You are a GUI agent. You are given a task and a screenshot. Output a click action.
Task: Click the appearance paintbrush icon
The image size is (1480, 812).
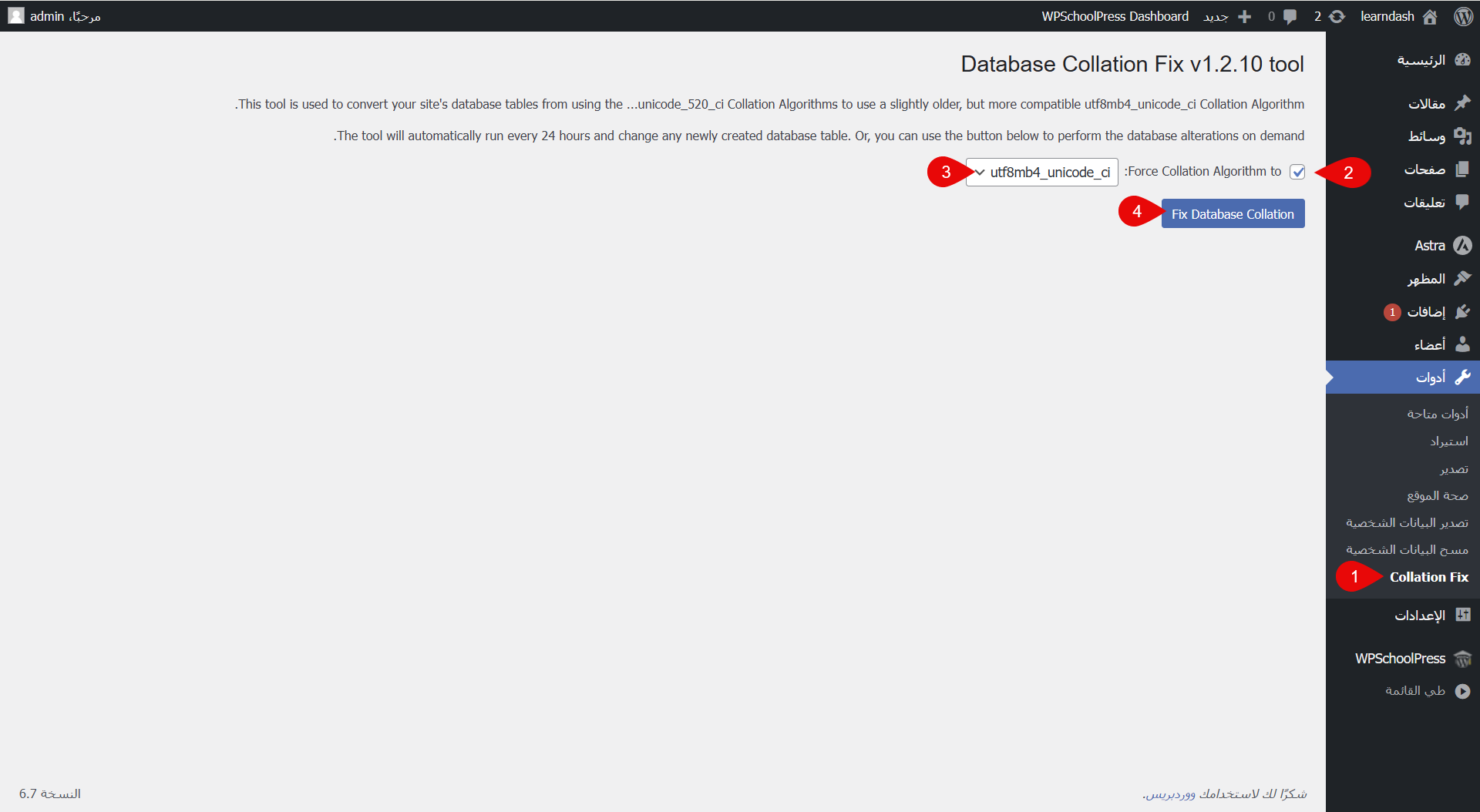tap(1462, 278)
